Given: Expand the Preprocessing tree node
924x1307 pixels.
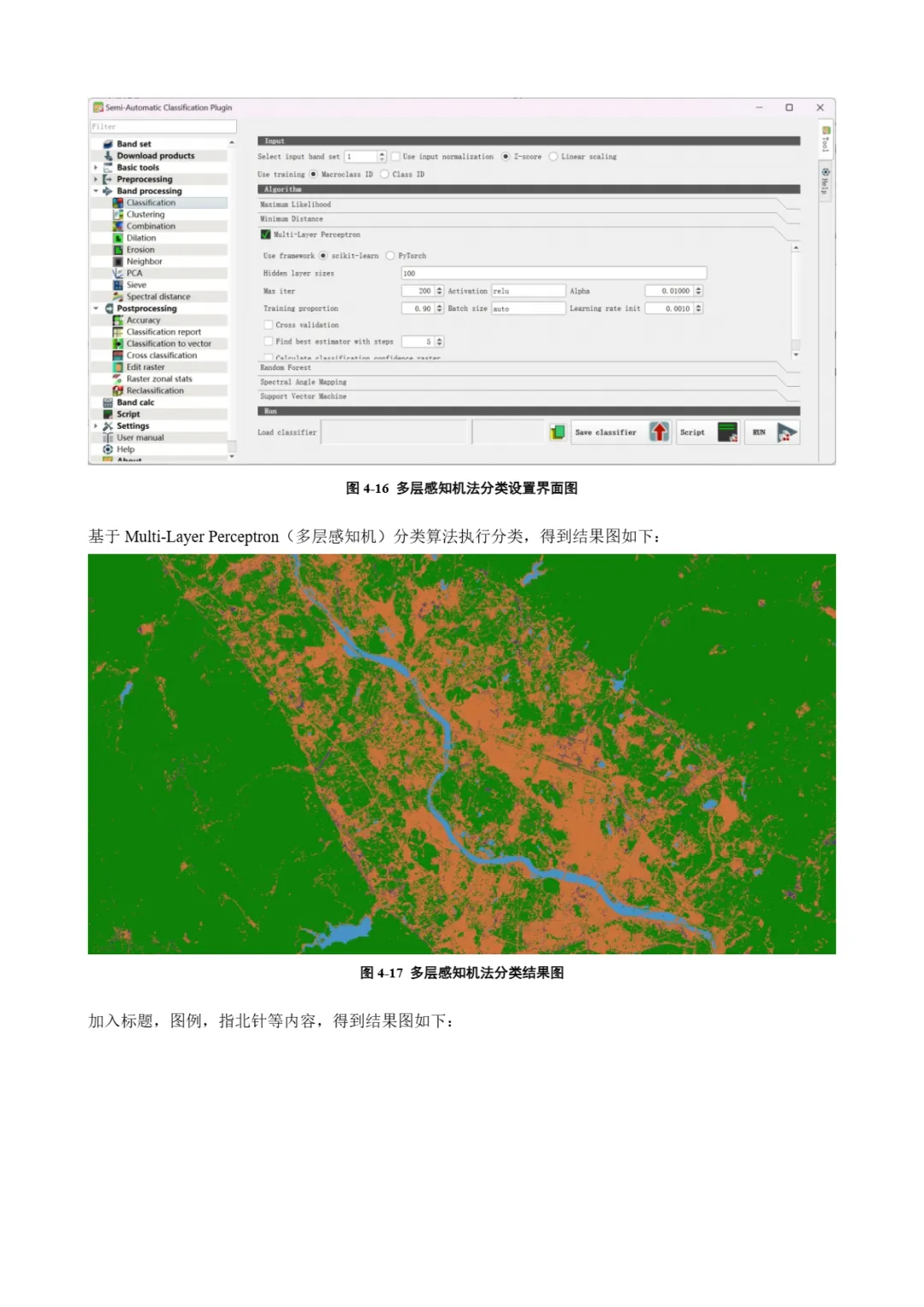Looking at the screenshot, I should 96,180.
